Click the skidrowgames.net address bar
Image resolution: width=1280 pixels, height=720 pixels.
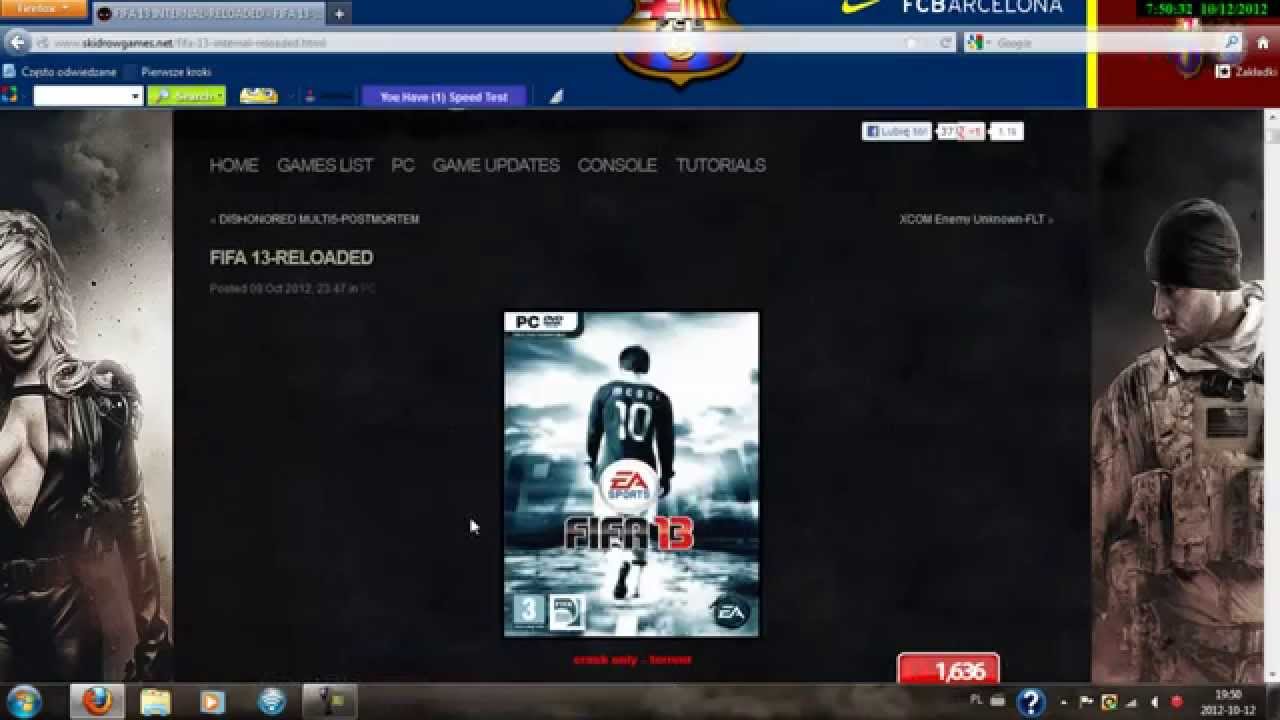tap(480, 43)
